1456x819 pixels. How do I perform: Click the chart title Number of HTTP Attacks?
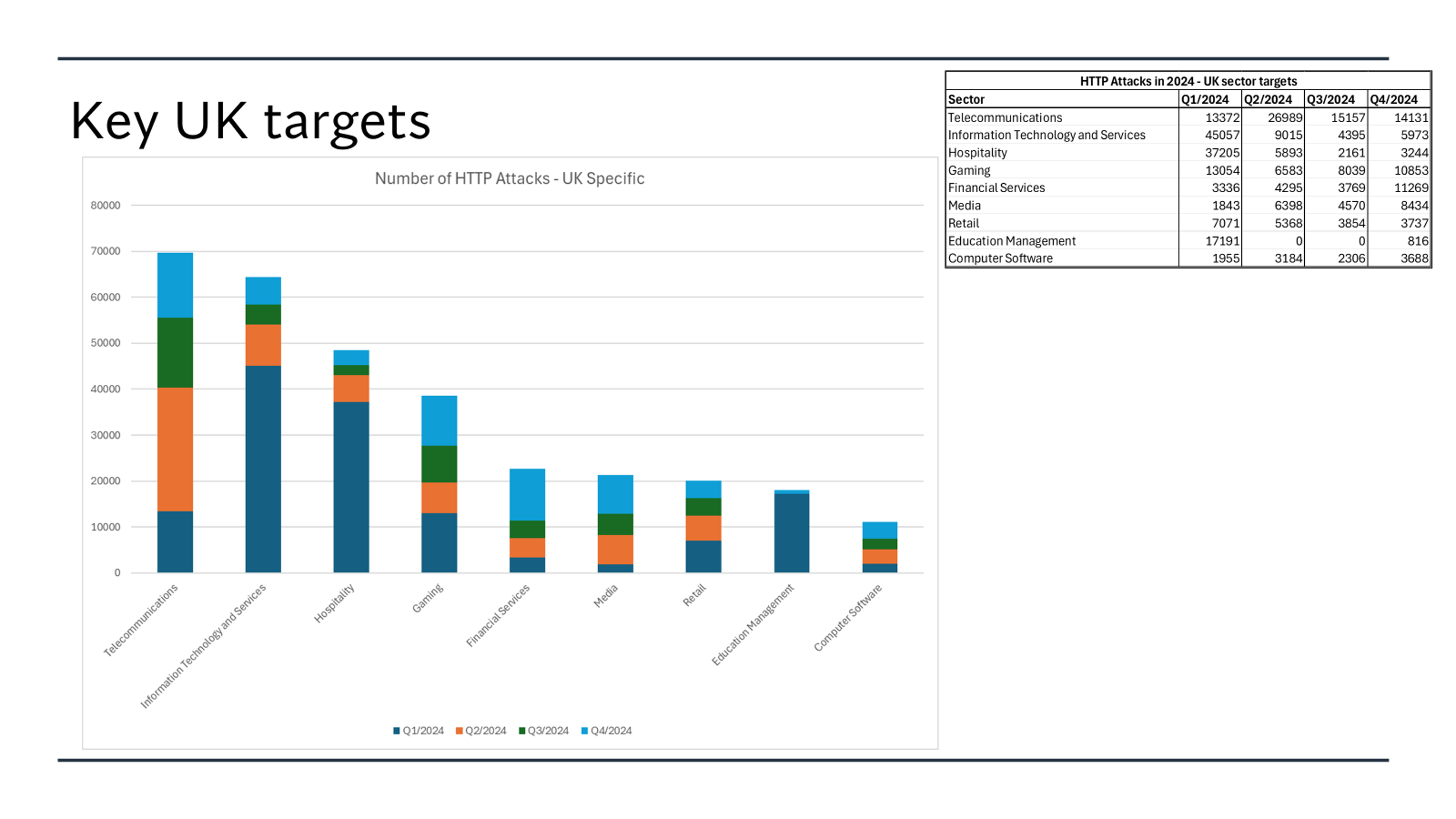coord(509,179)
